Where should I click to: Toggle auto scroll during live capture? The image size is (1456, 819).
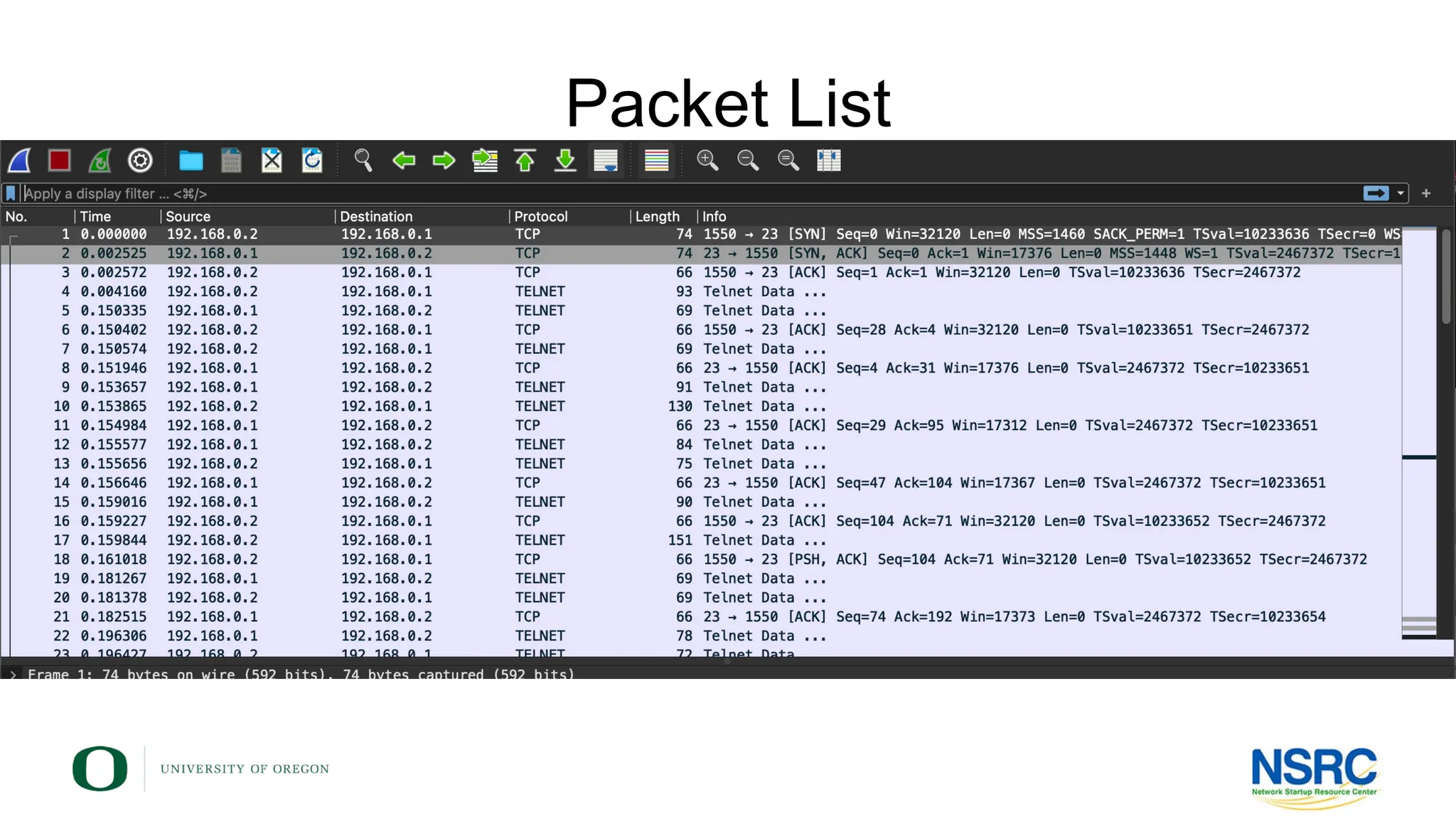coord(606,161)
